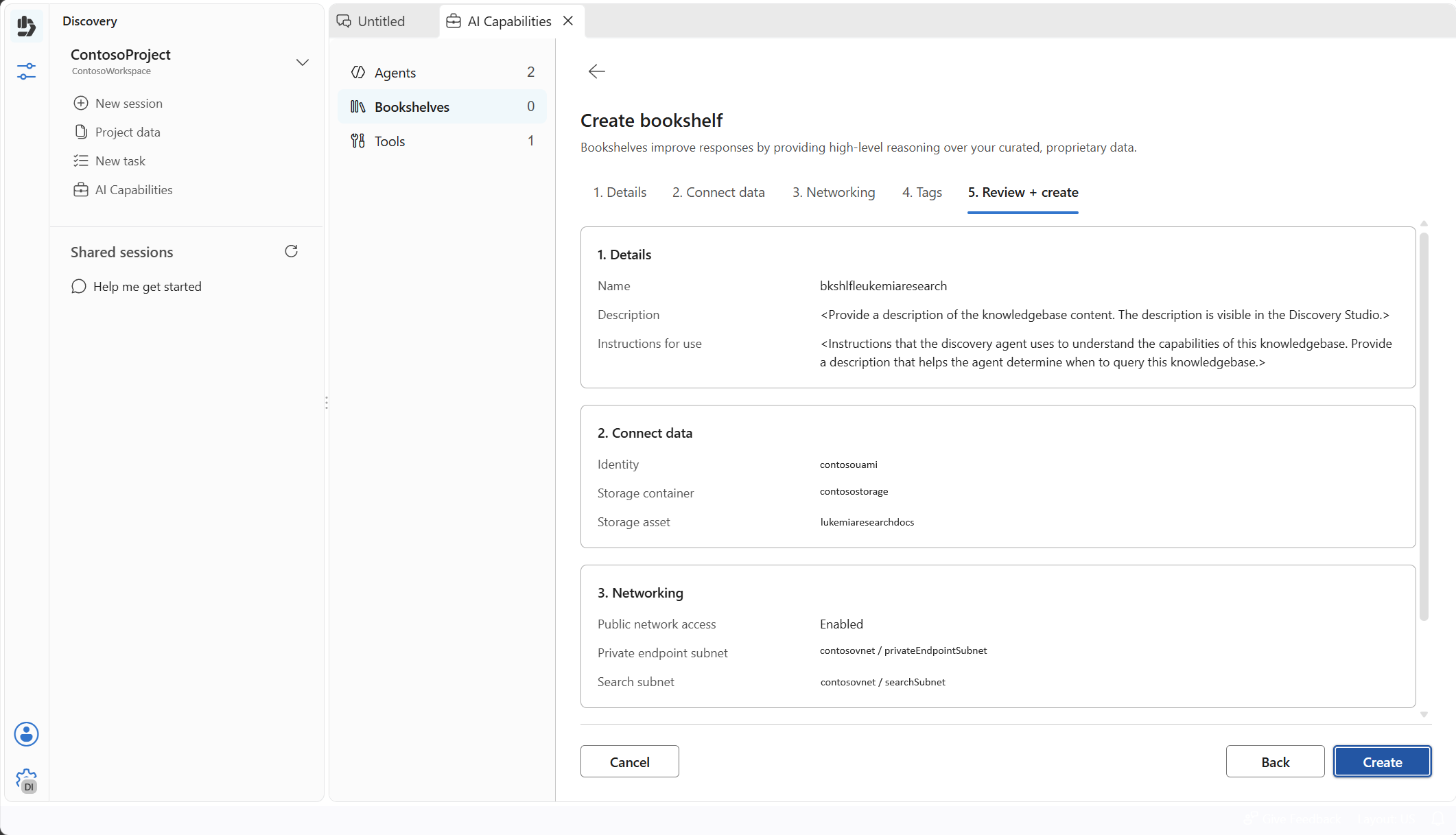
Task: Click the Create bookshelf page title
Action: pos(651,120)
